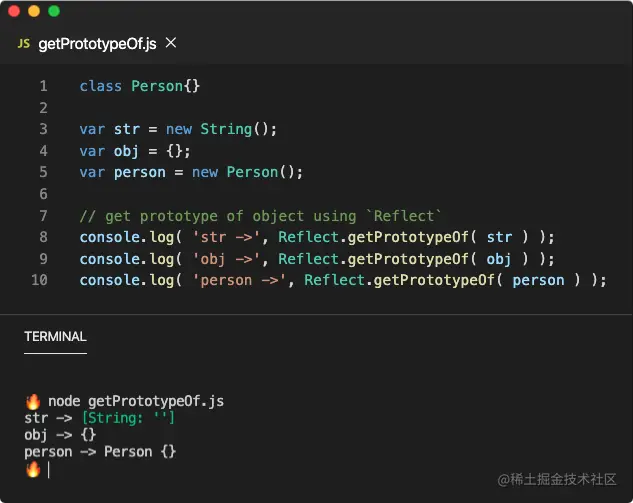
Task: Click the green maximize window button
Action: point(54,11)
